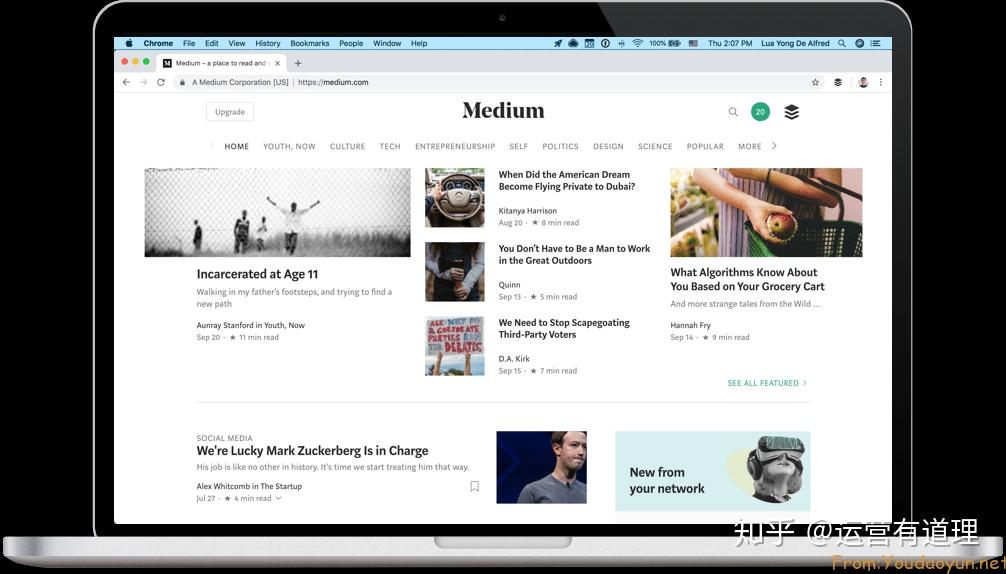Click the protest sign article thumbnail

(454, 346)
